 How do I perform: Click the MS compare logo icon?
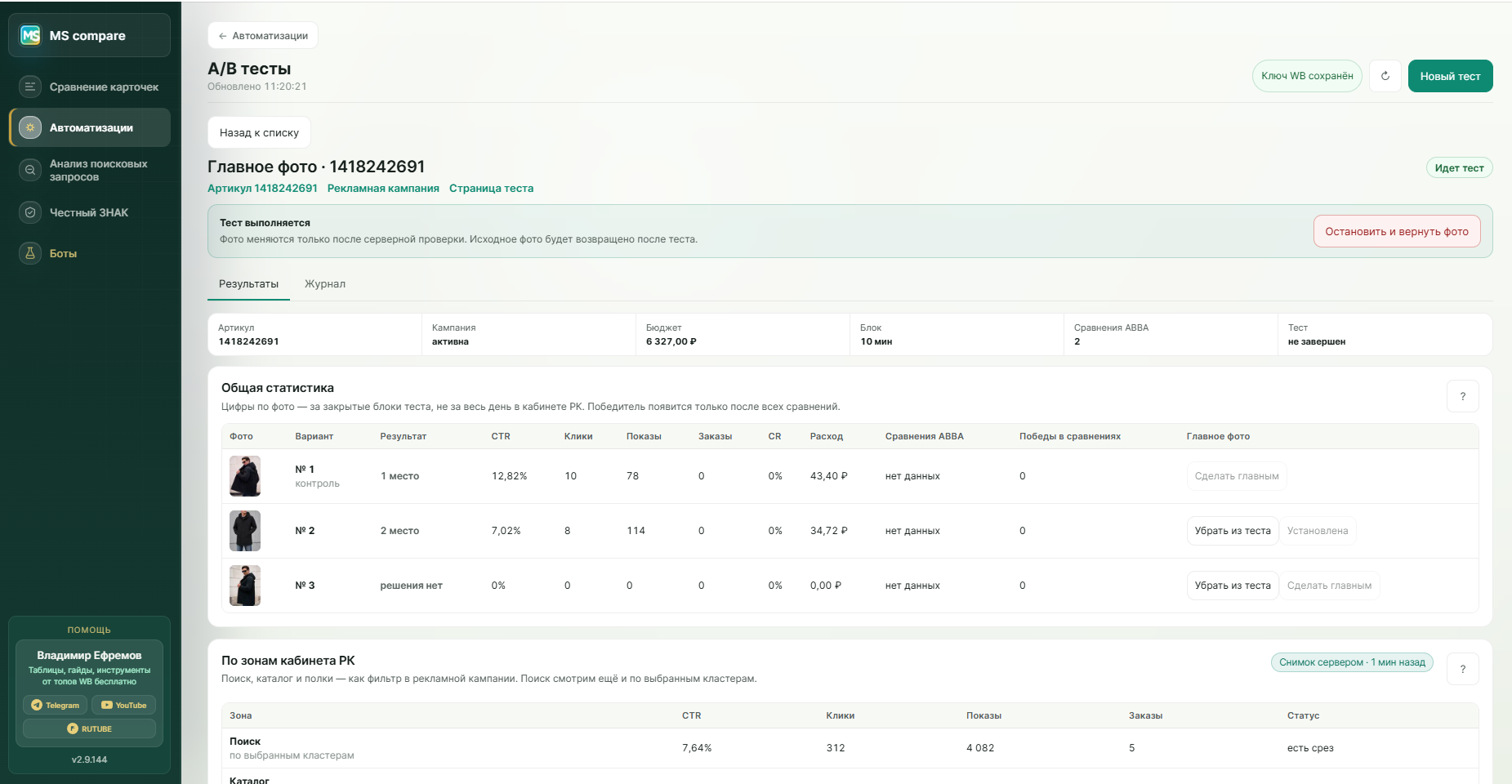pos(30,35)
